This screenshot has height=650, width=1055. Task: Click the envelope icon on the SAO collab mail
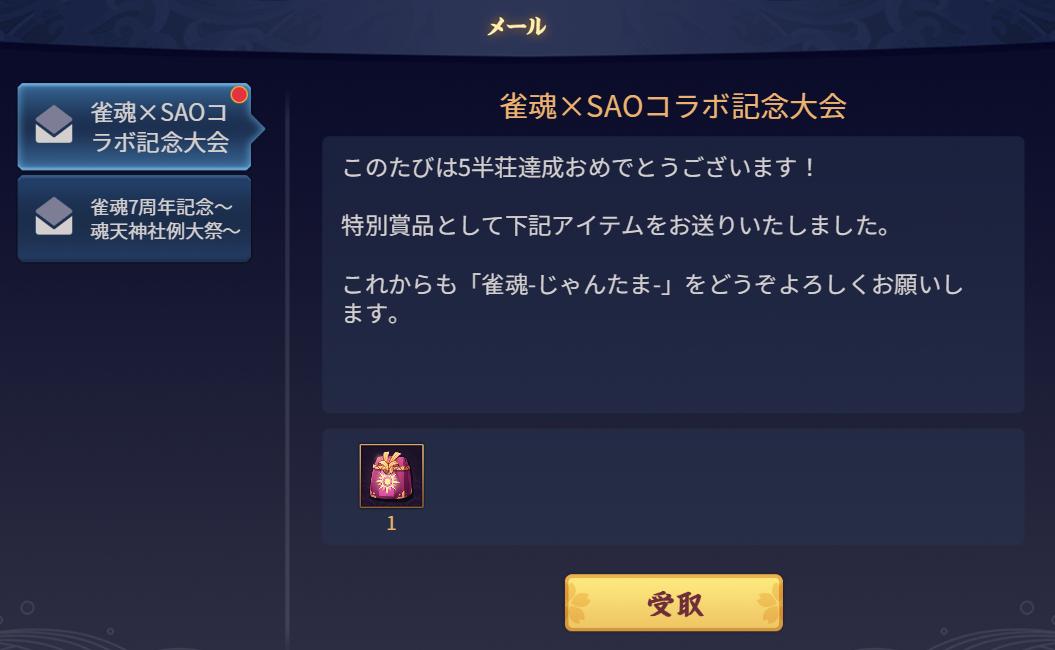pos(54,124)
